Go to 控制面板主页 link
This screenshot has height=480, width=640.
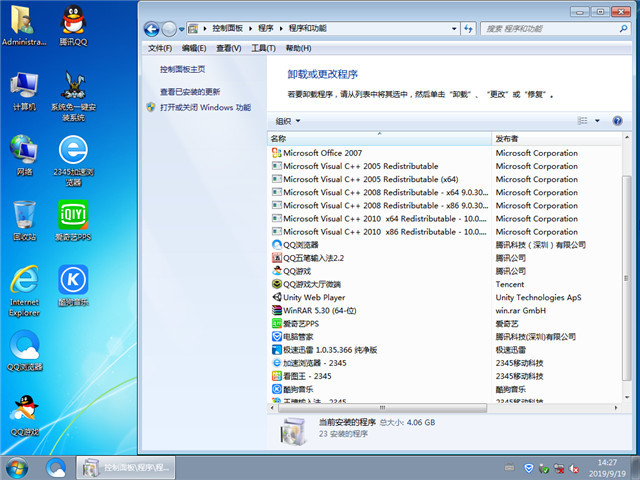[x=182, y=69]
